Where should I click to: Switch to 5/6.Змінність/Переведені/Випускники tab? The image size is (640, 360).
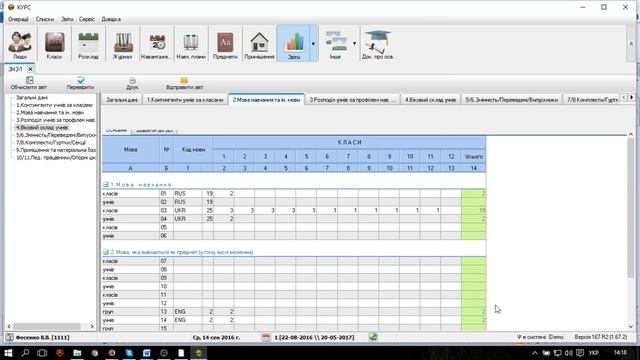pos(511,100)
